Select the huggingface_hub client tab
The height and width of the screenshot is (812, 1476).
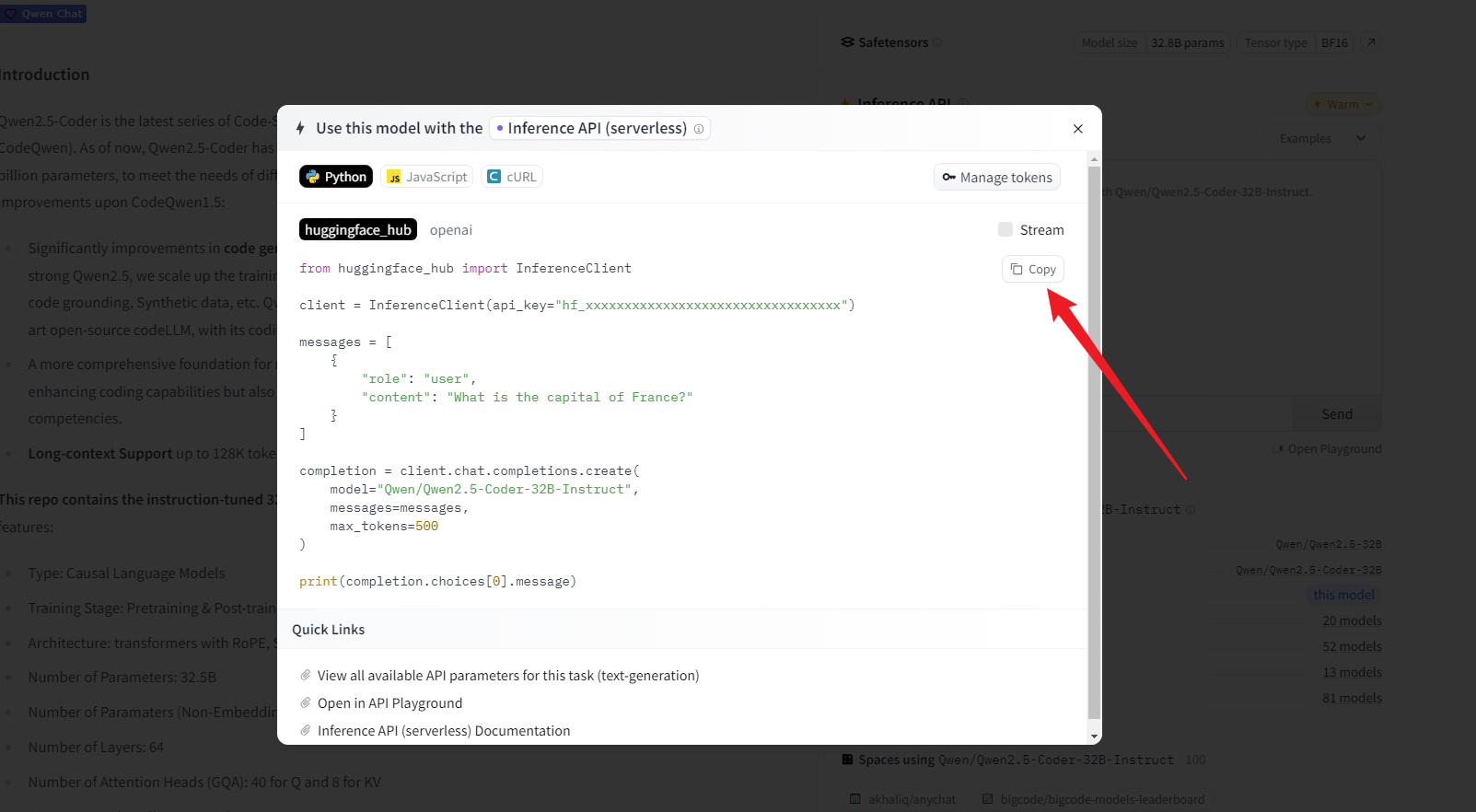click(x=358, y=229)
